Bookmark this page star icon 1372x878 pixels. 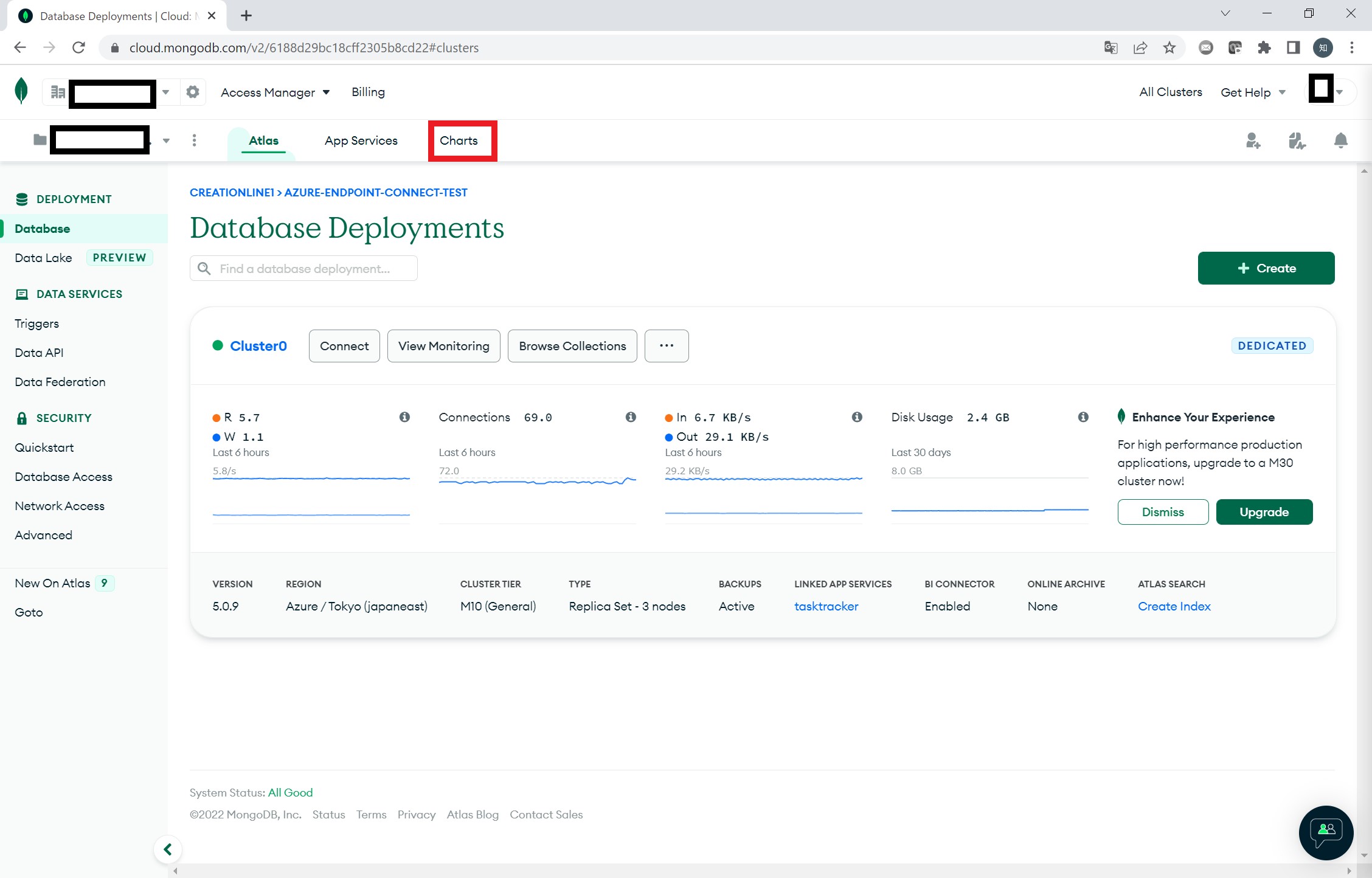point(1169,47)
